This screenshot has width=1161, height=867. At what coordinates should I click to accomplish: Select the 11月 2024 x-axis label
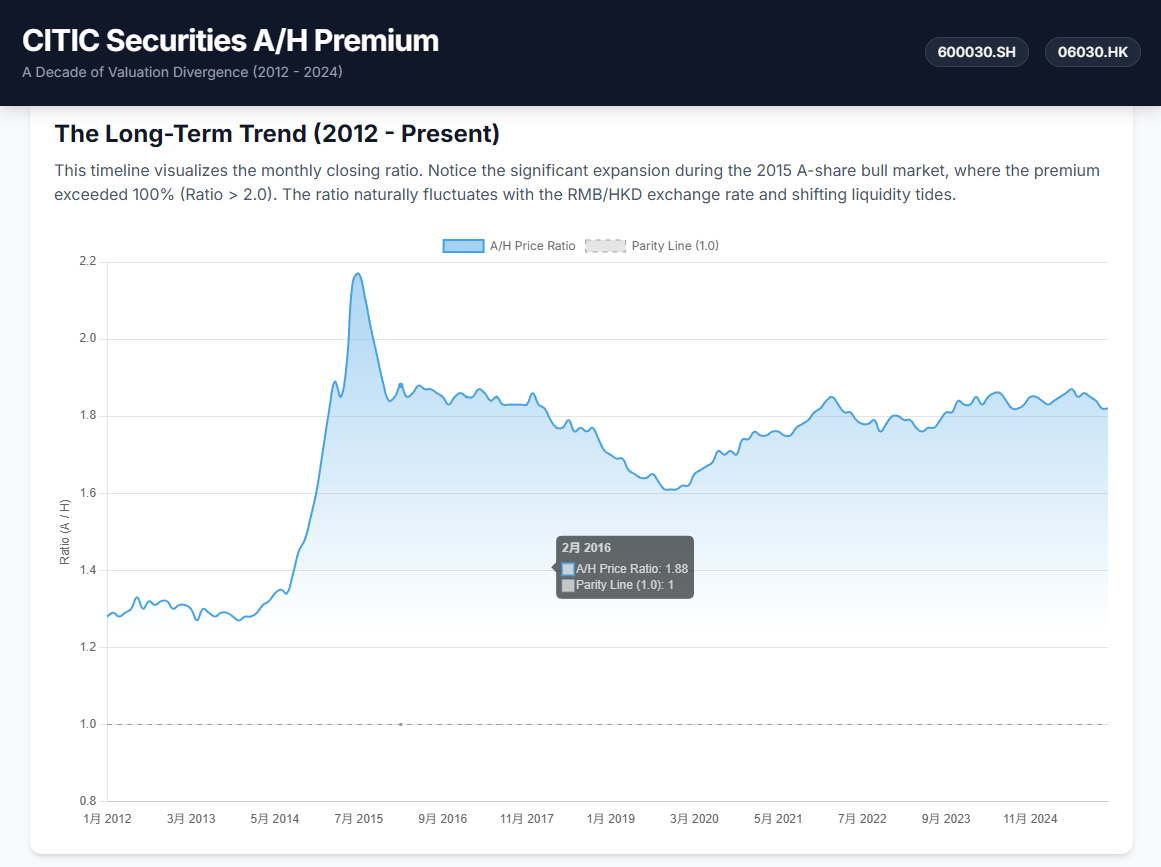pyautogui.click(x=1030, y=819)
